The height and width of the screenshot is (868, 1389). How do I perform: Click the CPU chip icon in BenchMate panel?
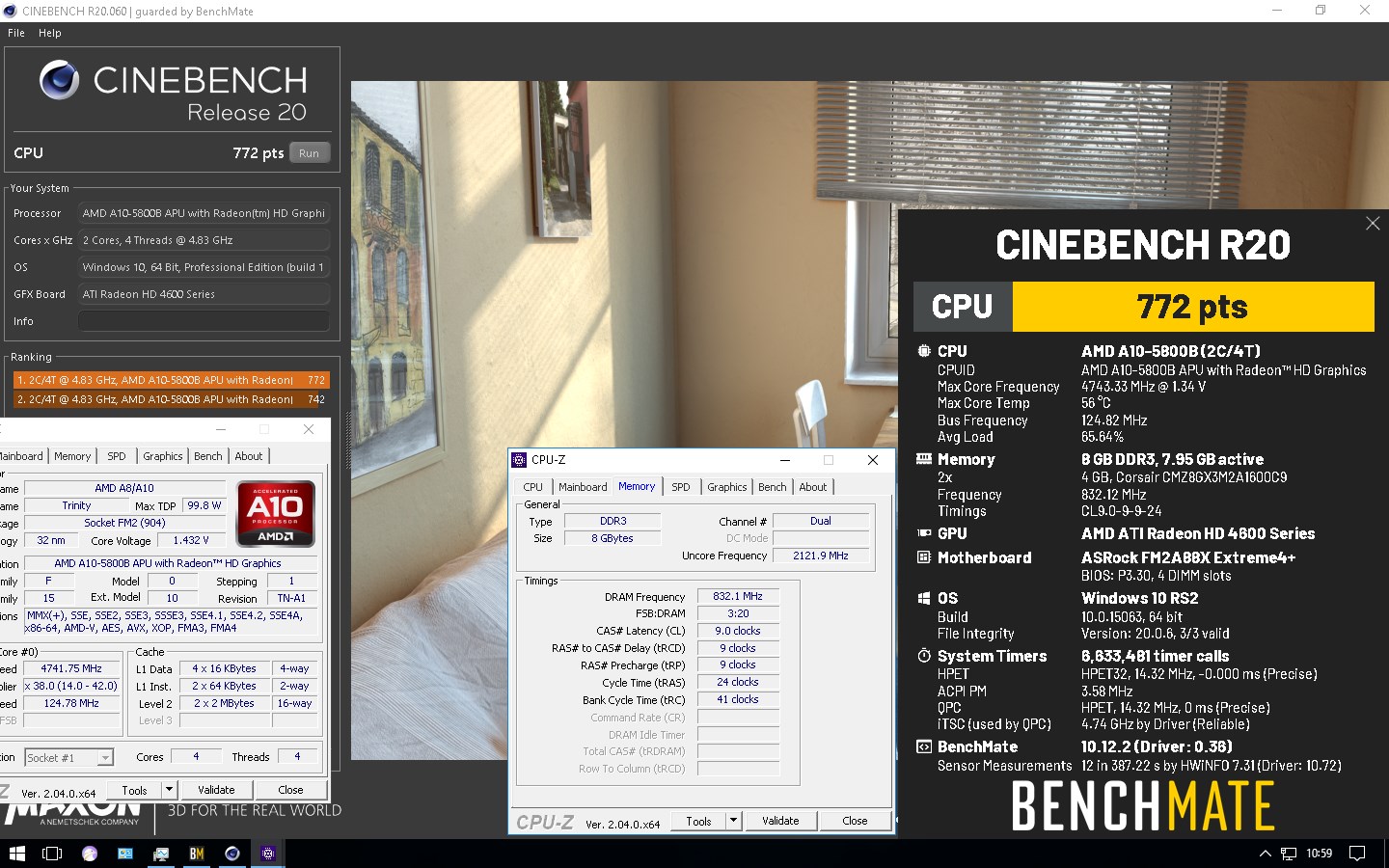924,351
